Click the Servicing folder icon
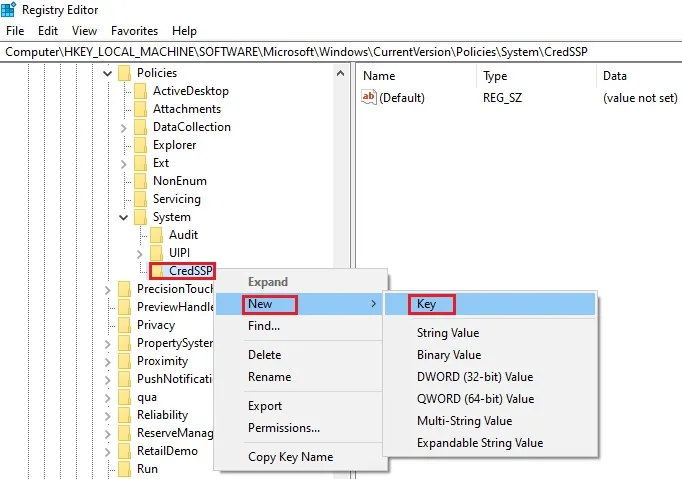This screenshot has height=479, width=682. [x=140, y=199]
